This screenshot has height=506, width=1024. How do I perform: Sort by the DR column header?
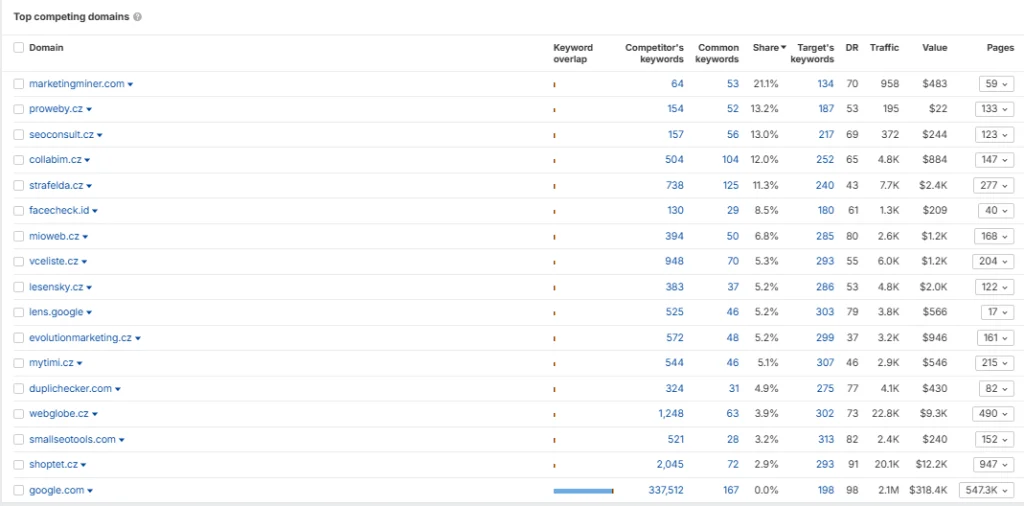852,48
